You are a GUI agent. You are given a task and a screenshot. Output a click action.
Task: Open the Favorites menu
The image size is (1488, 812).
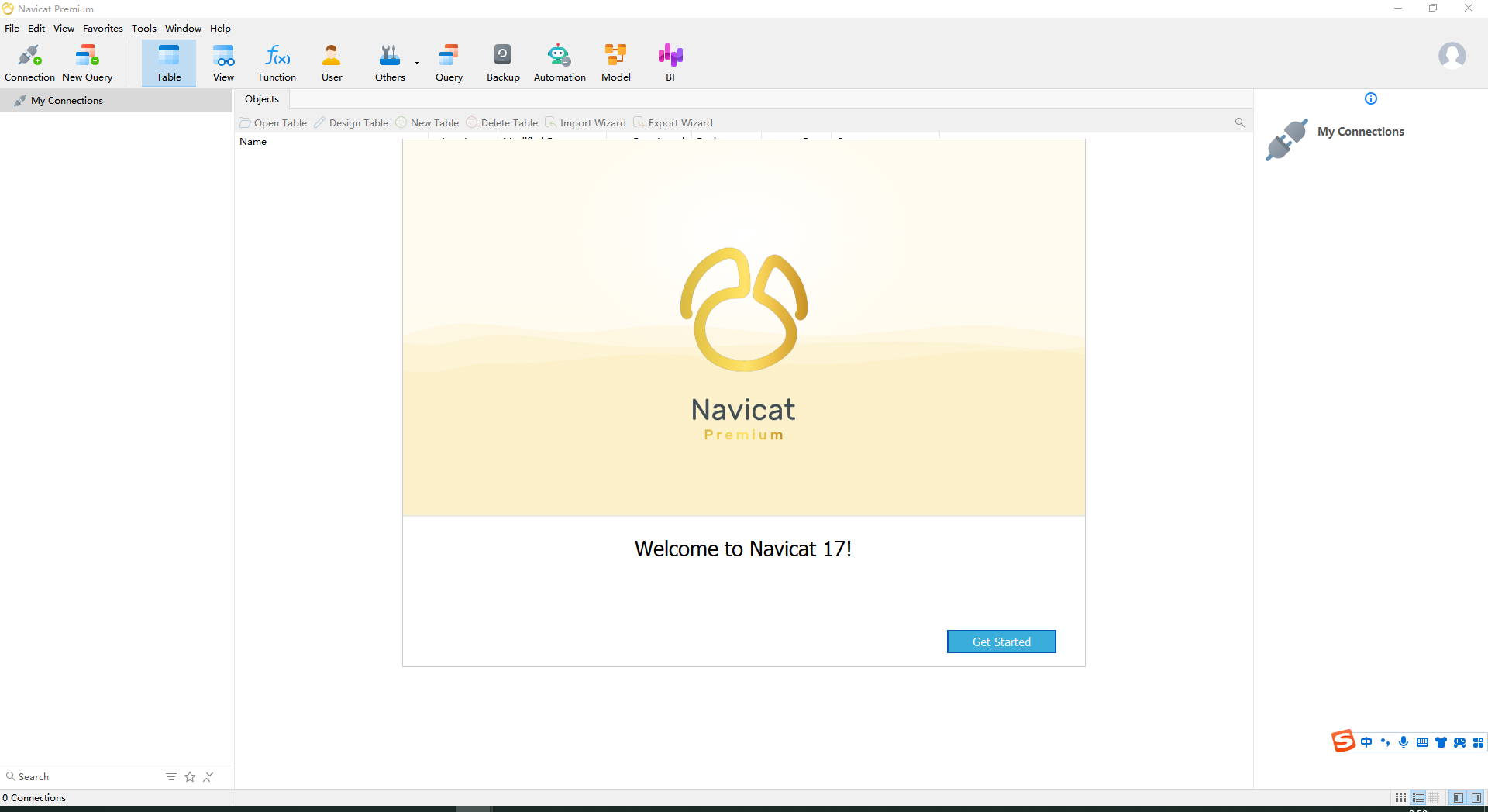click(x=103, y=29)
